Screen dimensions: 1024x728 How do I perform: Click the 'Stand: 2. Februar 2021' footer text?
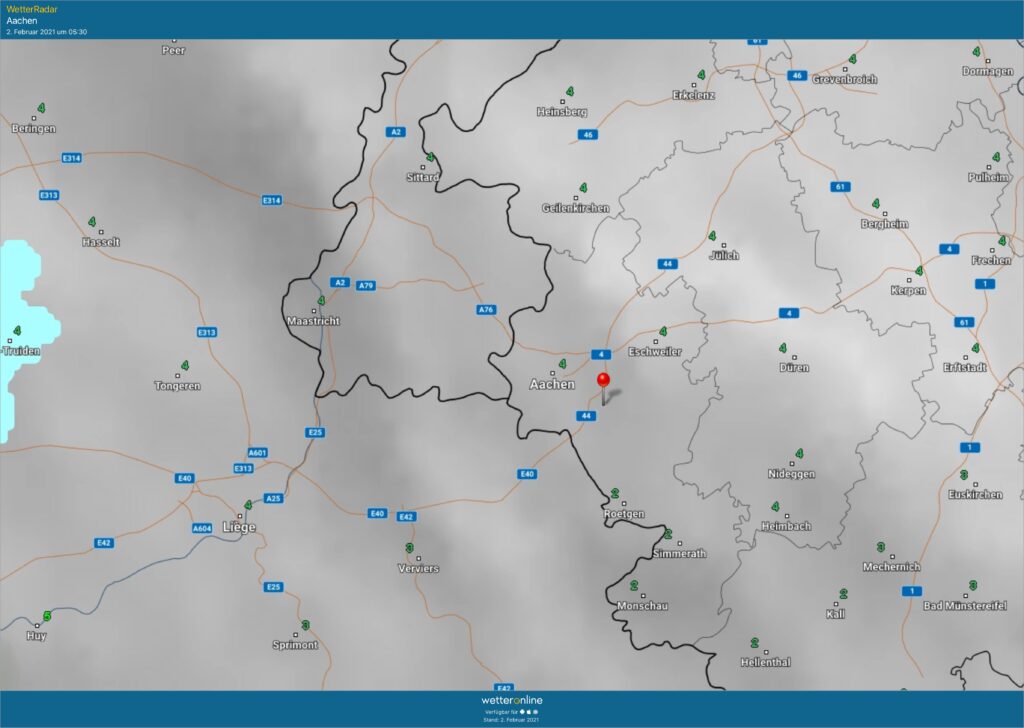point(511,720)
